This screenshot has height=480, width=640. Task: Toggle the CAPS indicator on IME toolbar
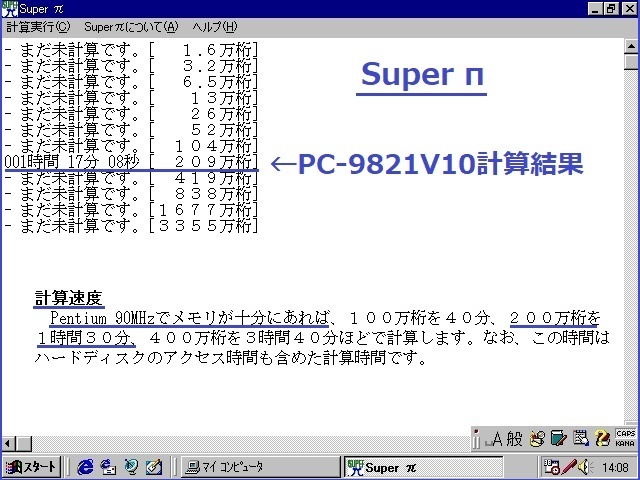(x=625, y=433)
